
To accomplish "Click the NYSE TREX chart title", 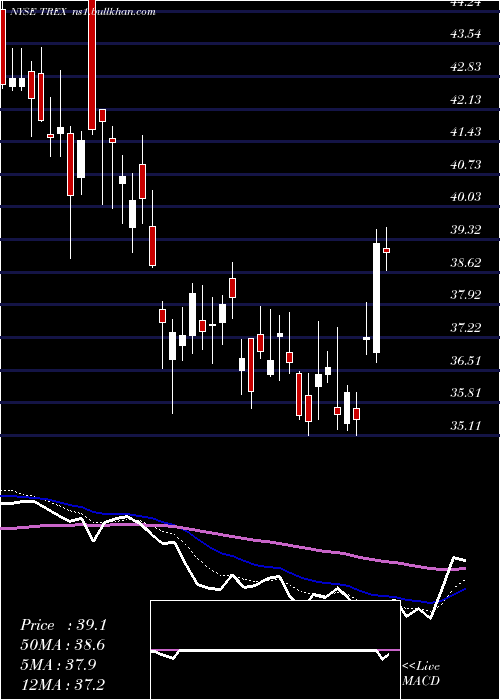I will click(81, 12).
